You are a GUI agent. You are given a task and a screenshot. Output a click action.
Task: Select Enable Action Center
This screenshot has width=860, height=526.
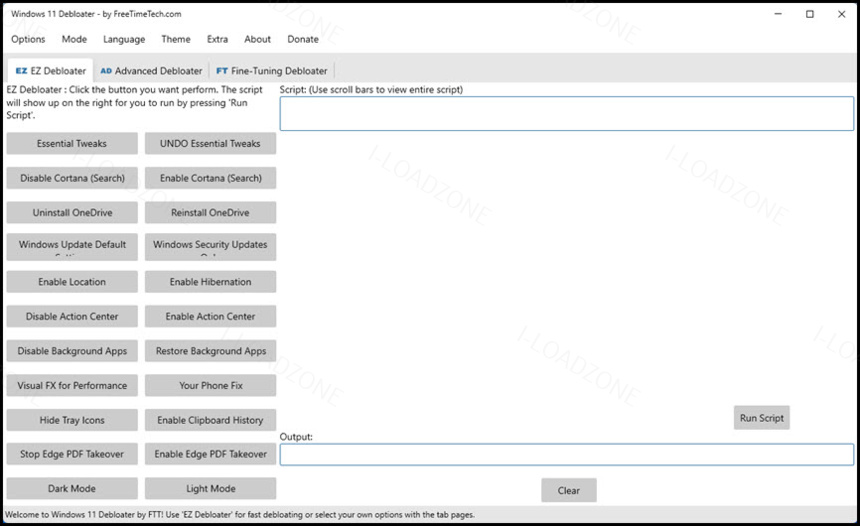(x=210, y=316)
